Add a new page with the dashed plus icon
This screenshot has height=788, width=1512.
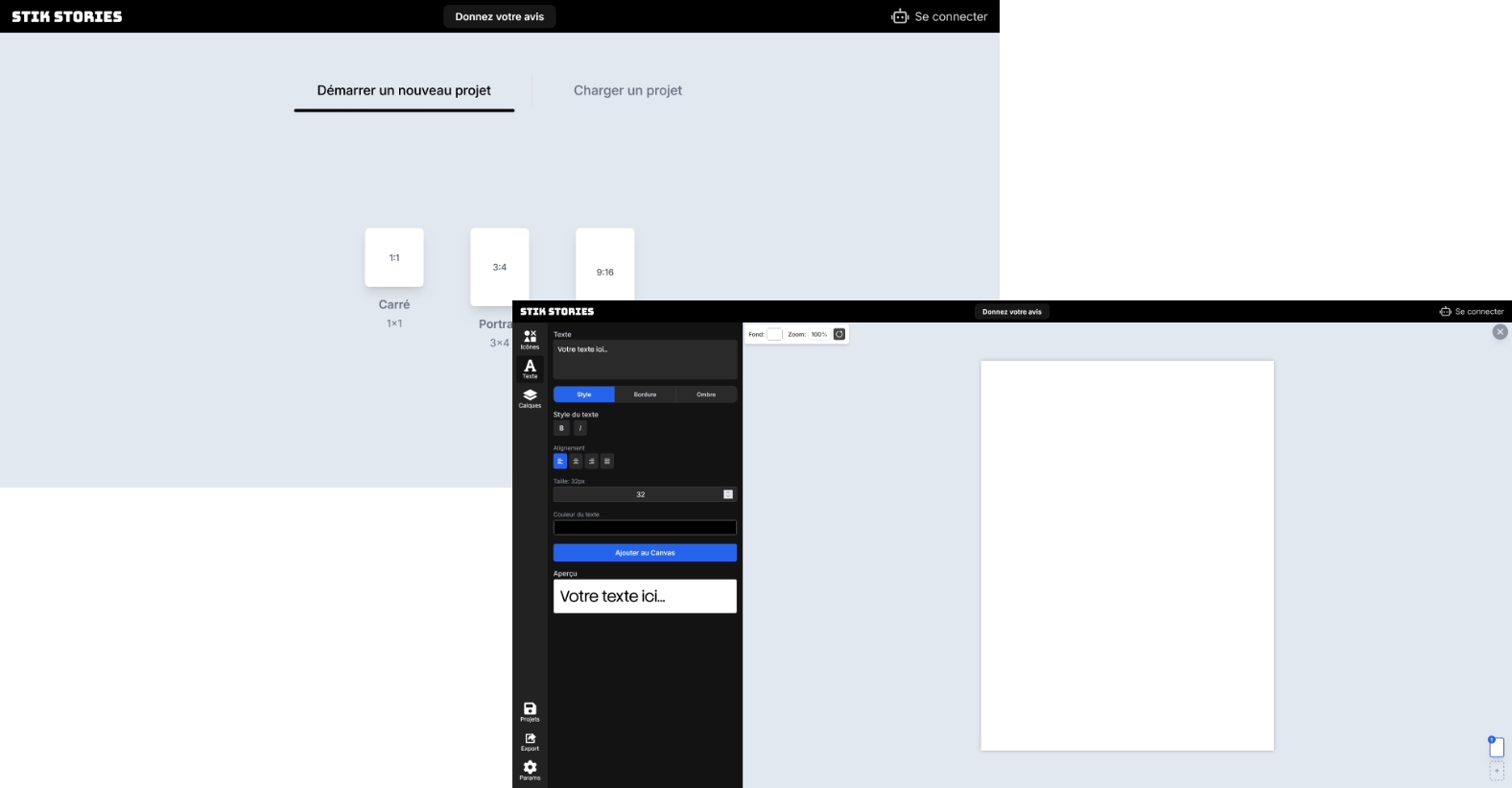1497,771
